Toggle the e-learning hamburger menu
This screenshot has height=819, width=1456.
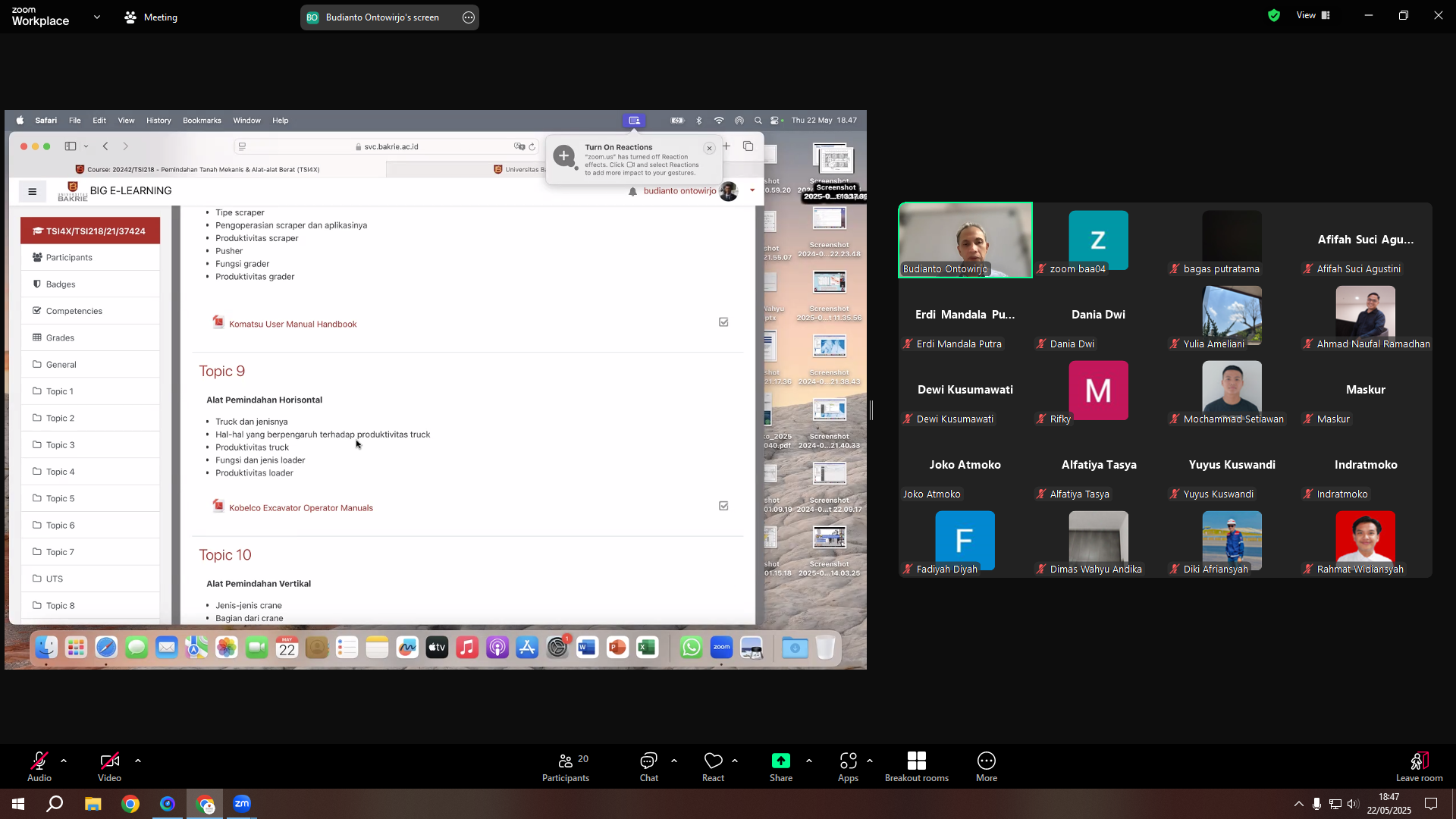click(x=33, y=192)
